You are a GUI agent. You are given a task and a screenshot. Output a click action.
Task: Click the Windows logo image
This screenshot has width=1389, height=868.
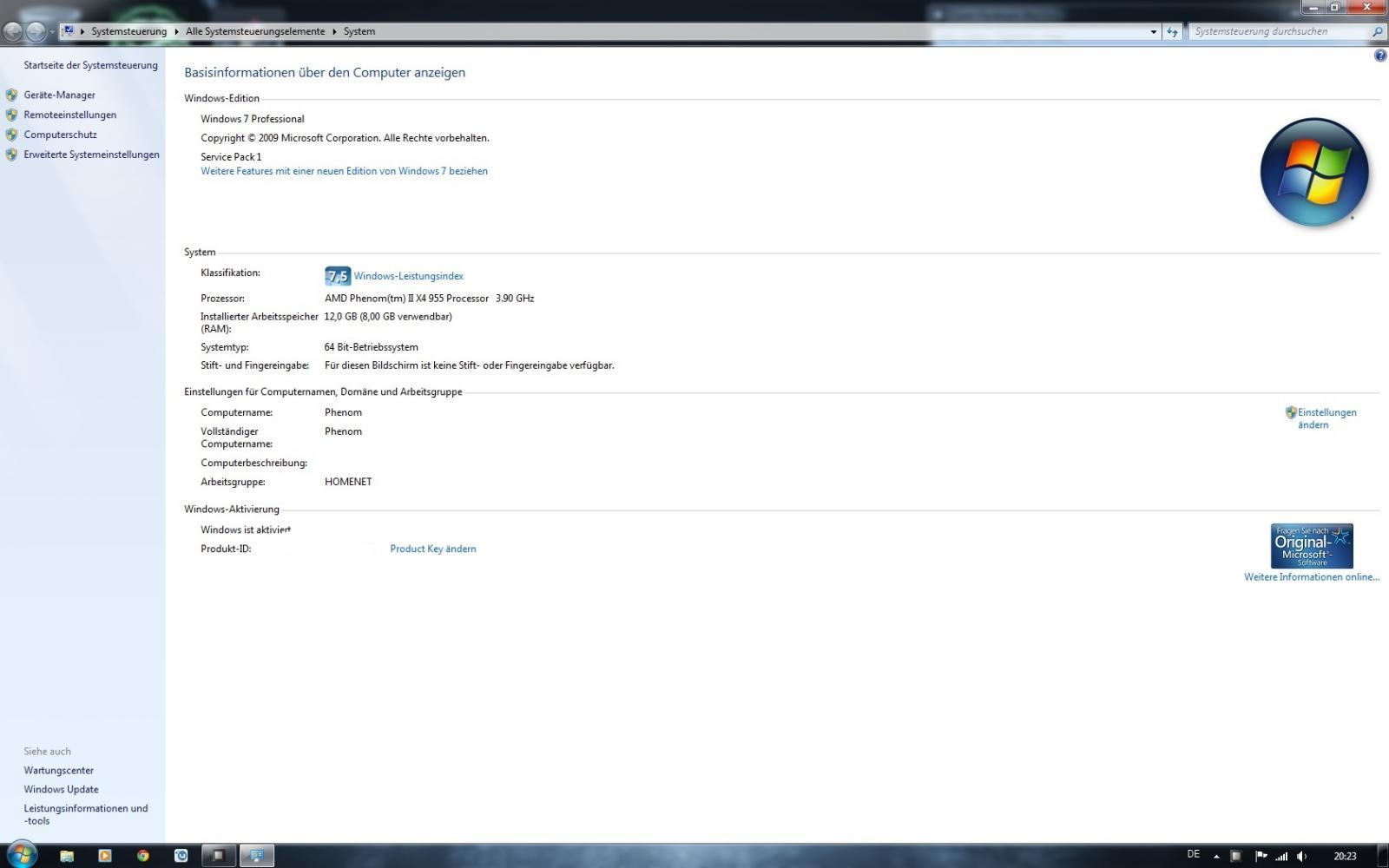click(1313, 172)
